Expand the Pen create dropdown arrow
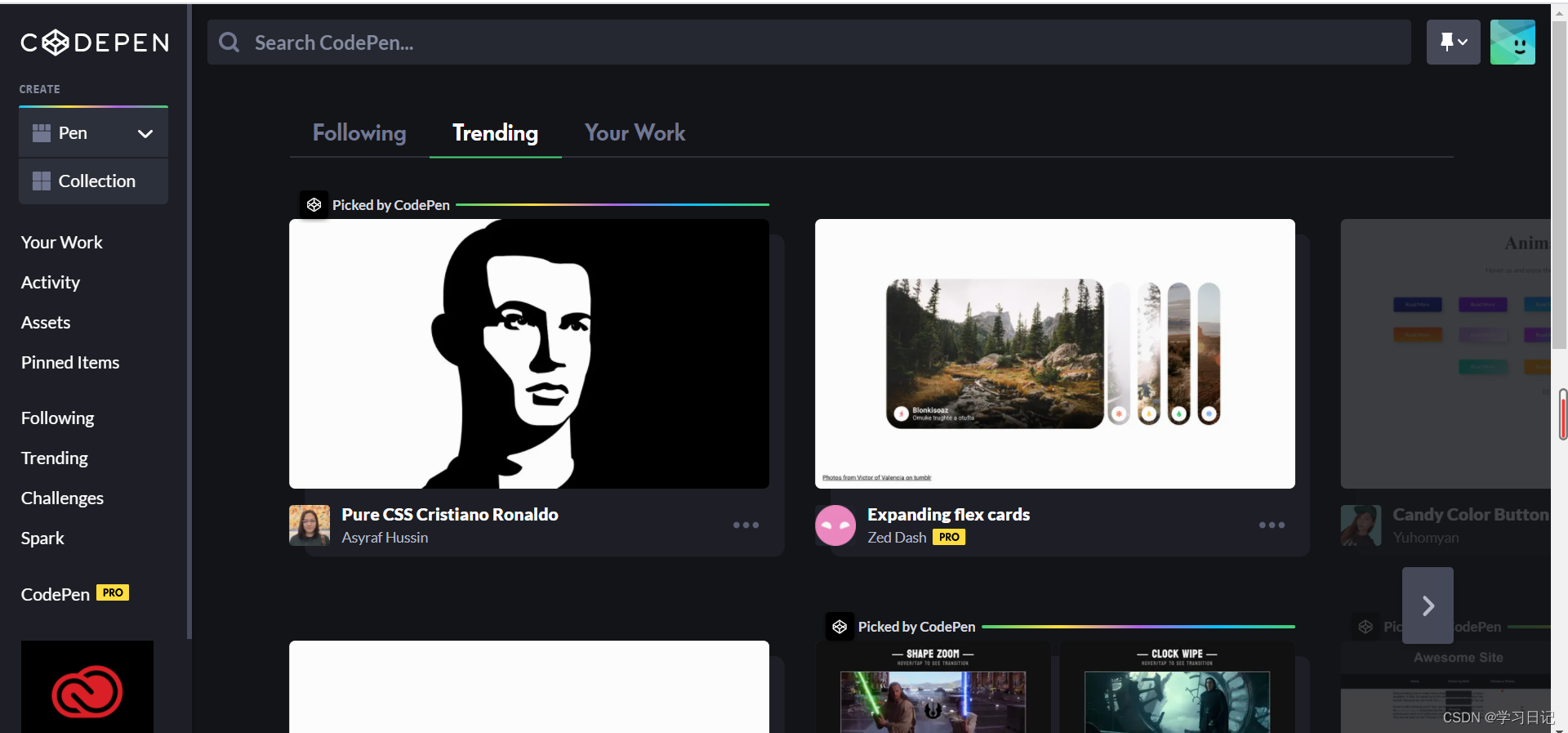Screen dimensions: 1568x733 (145, 133)
